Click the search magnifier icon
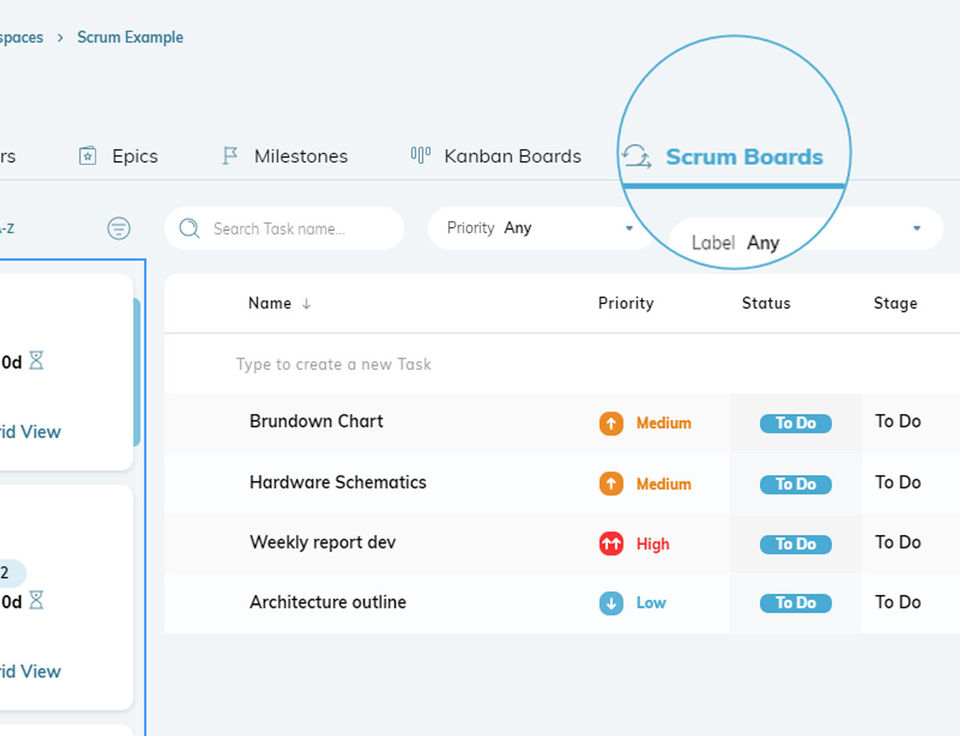The image size is (960, 736). (x=189, y=228)
